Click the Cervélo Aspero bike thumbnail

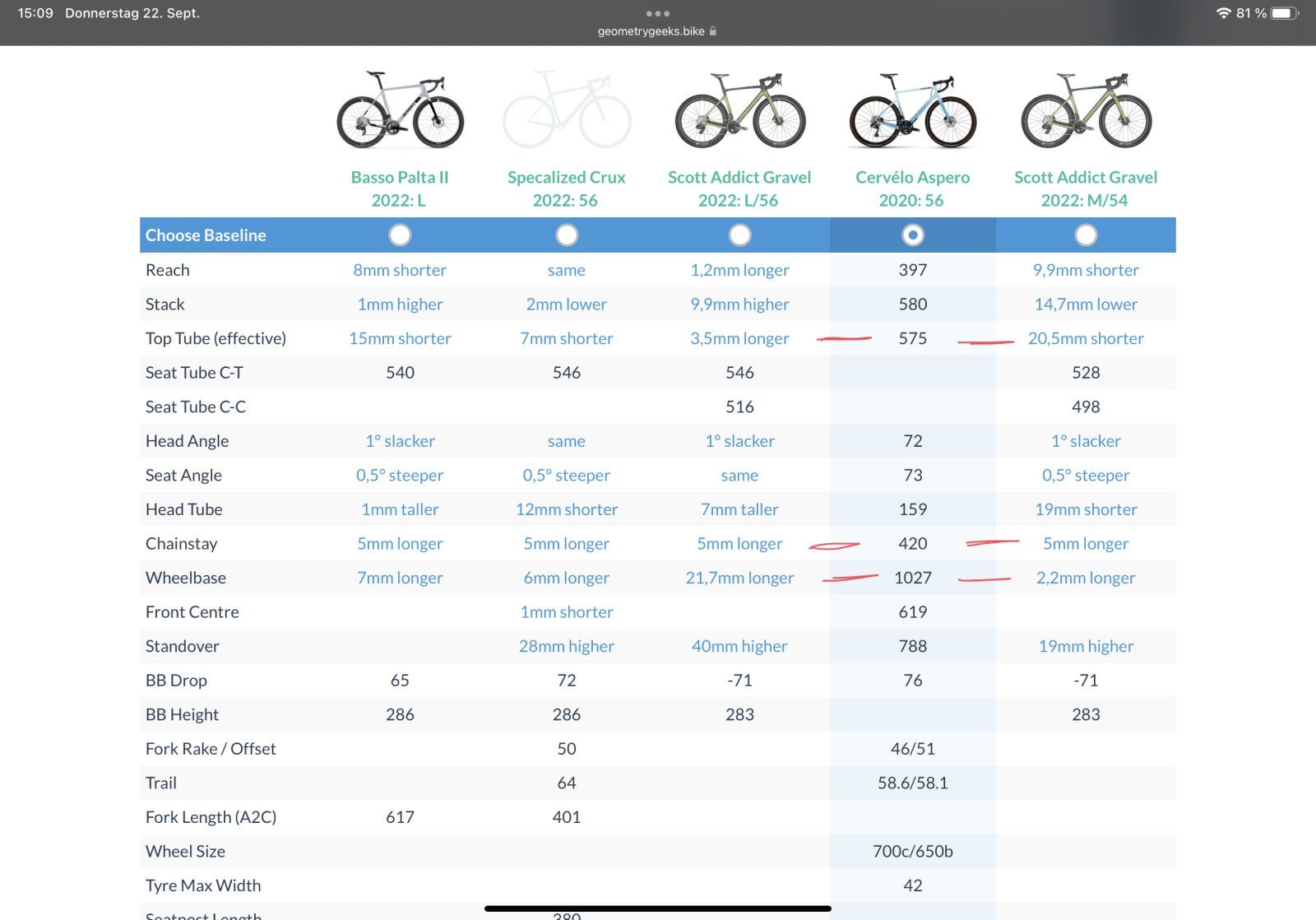point(912,110)
